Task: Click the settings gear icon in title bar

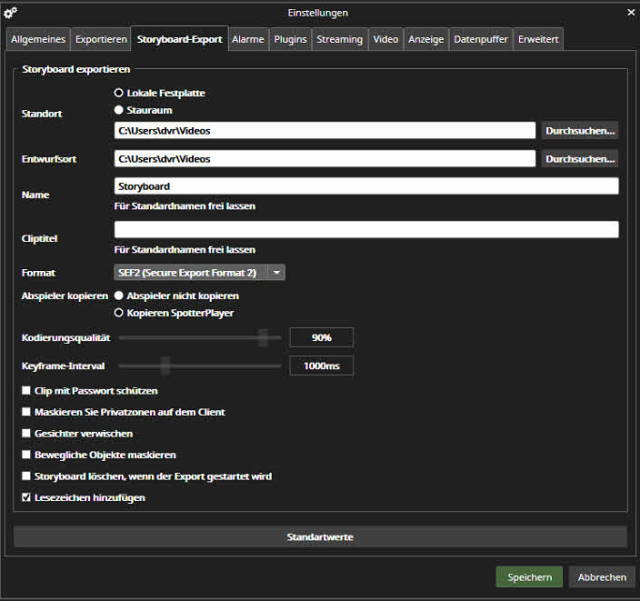Action: point(11,12)
